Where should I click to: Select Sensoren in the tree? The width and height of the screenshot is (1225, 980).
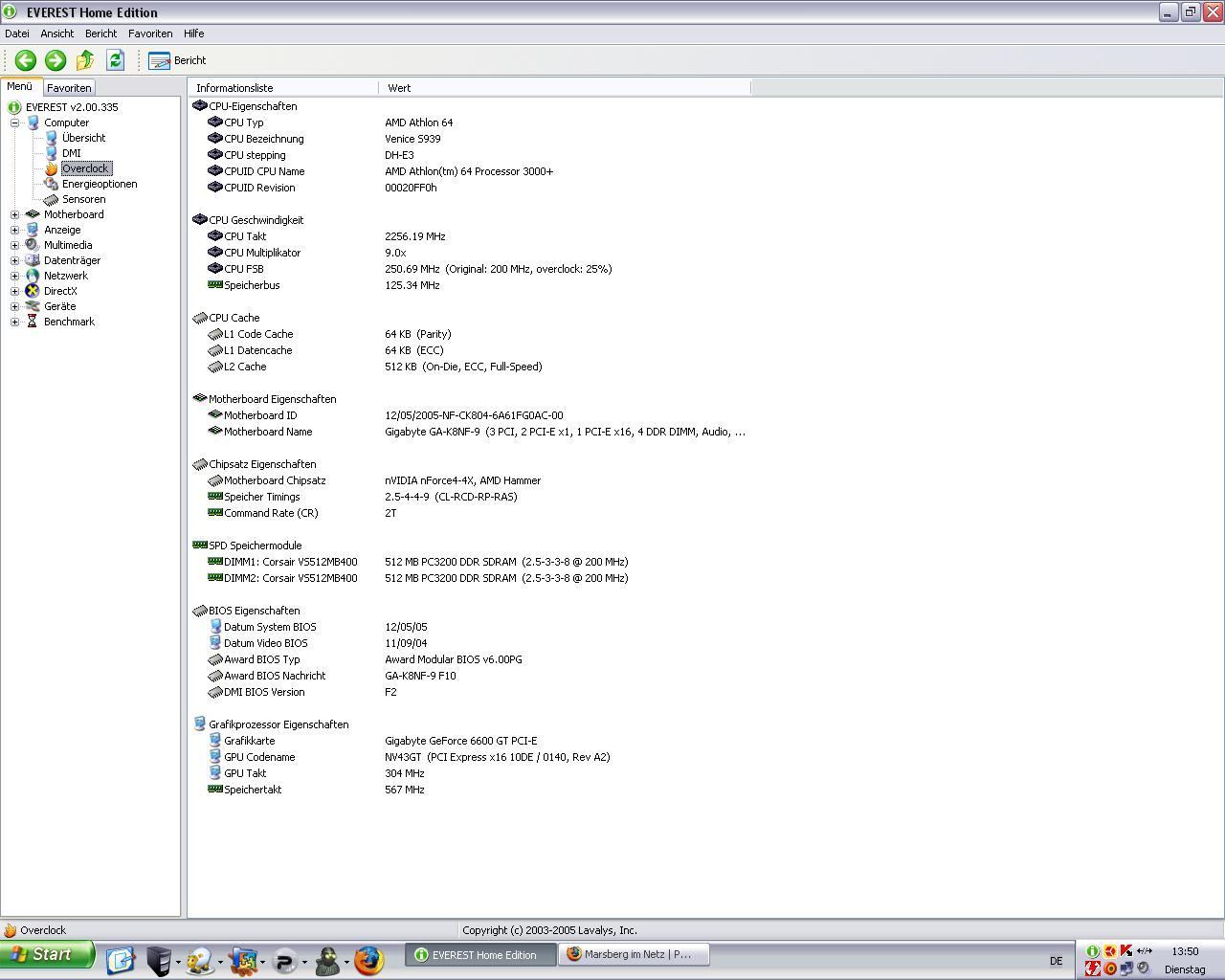(83, 199)
